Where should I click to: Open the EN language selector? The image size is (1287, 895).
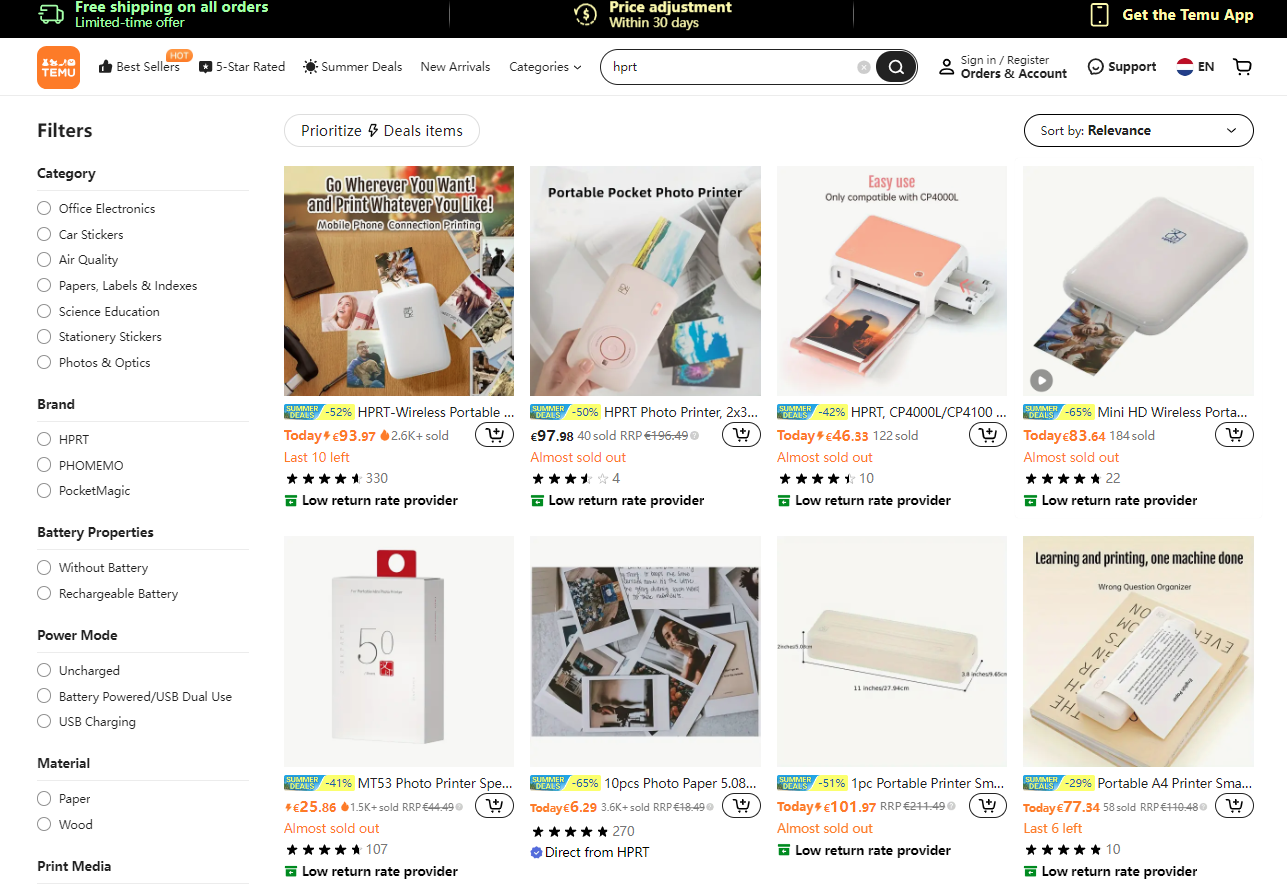click(x=1195, y=67)
